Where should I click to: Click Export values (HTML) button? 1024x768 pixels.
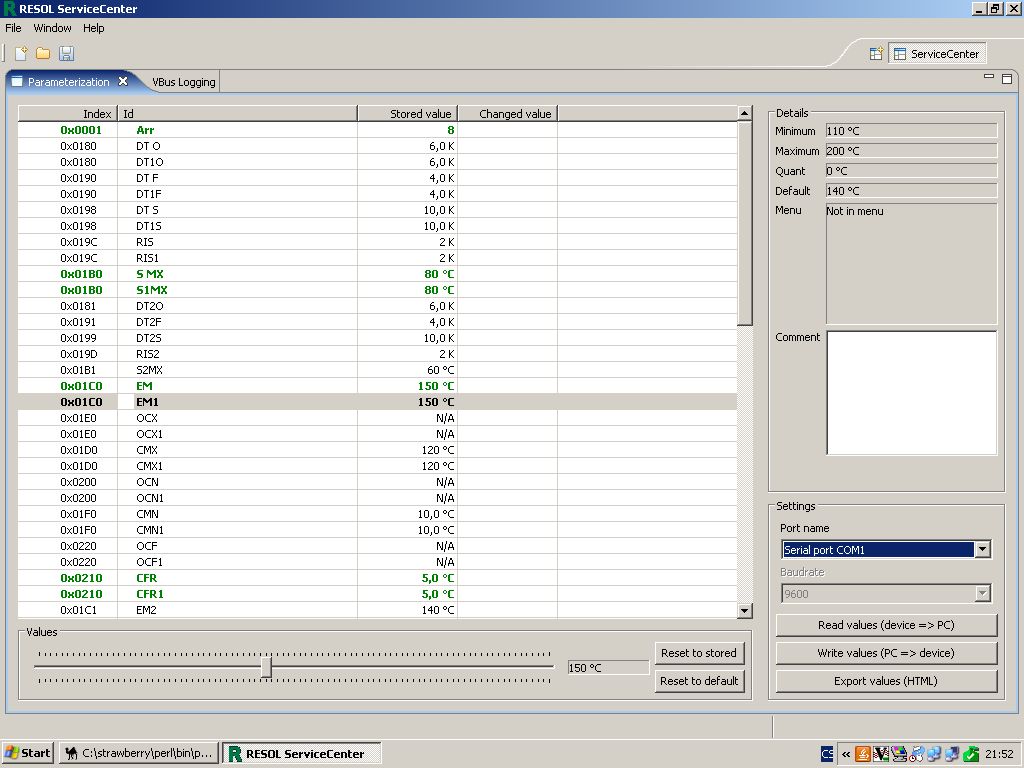[x=886, y=681]
